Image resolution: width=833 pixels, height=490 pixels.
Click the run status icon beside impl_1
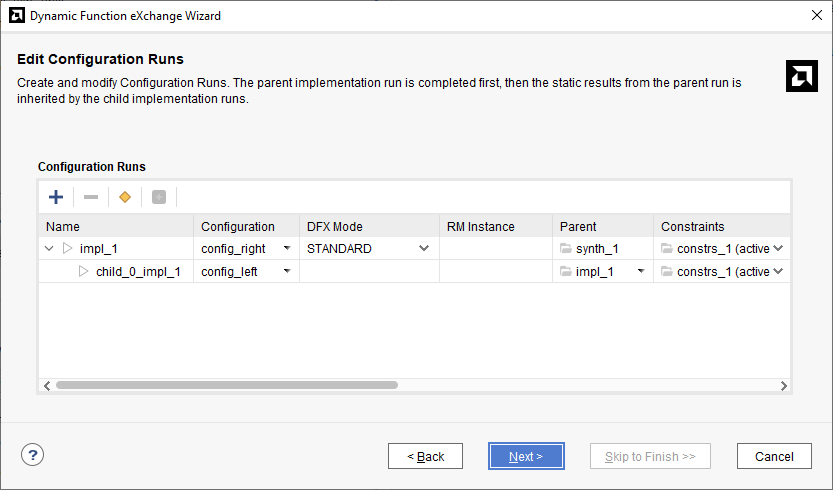[67, 248]
